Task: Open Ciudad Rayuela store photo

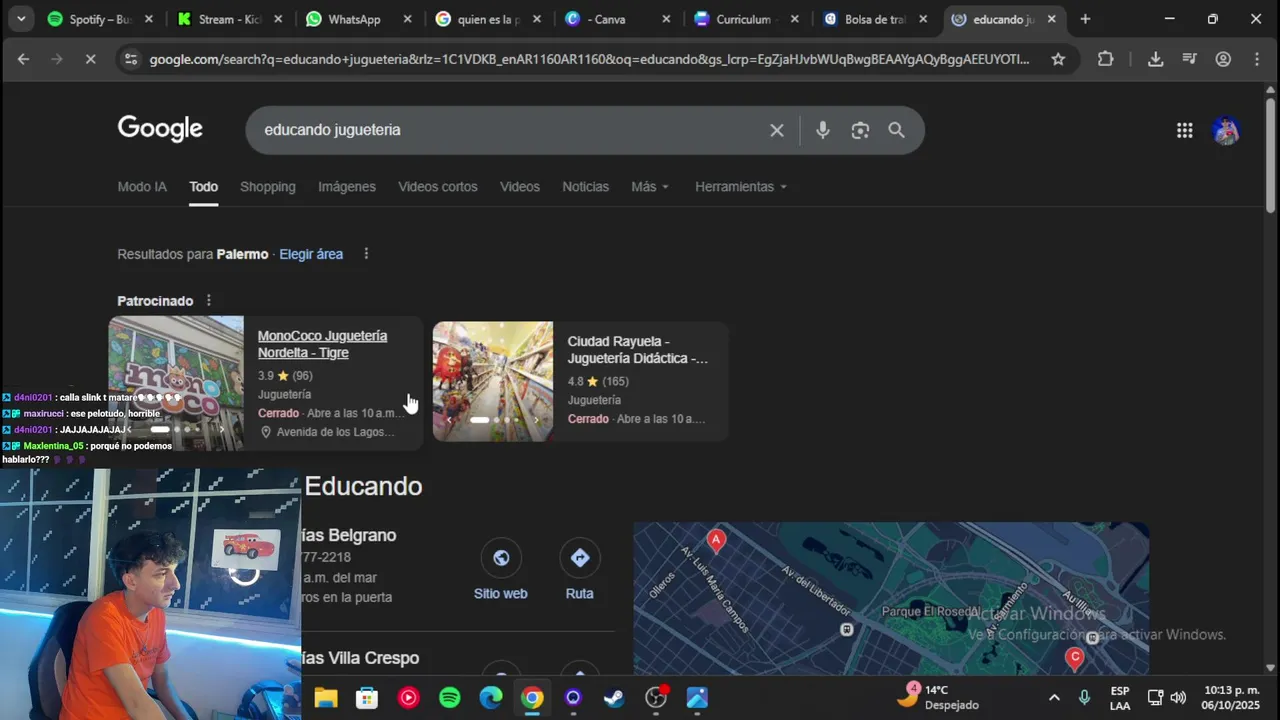Action: tap(493, 381)
